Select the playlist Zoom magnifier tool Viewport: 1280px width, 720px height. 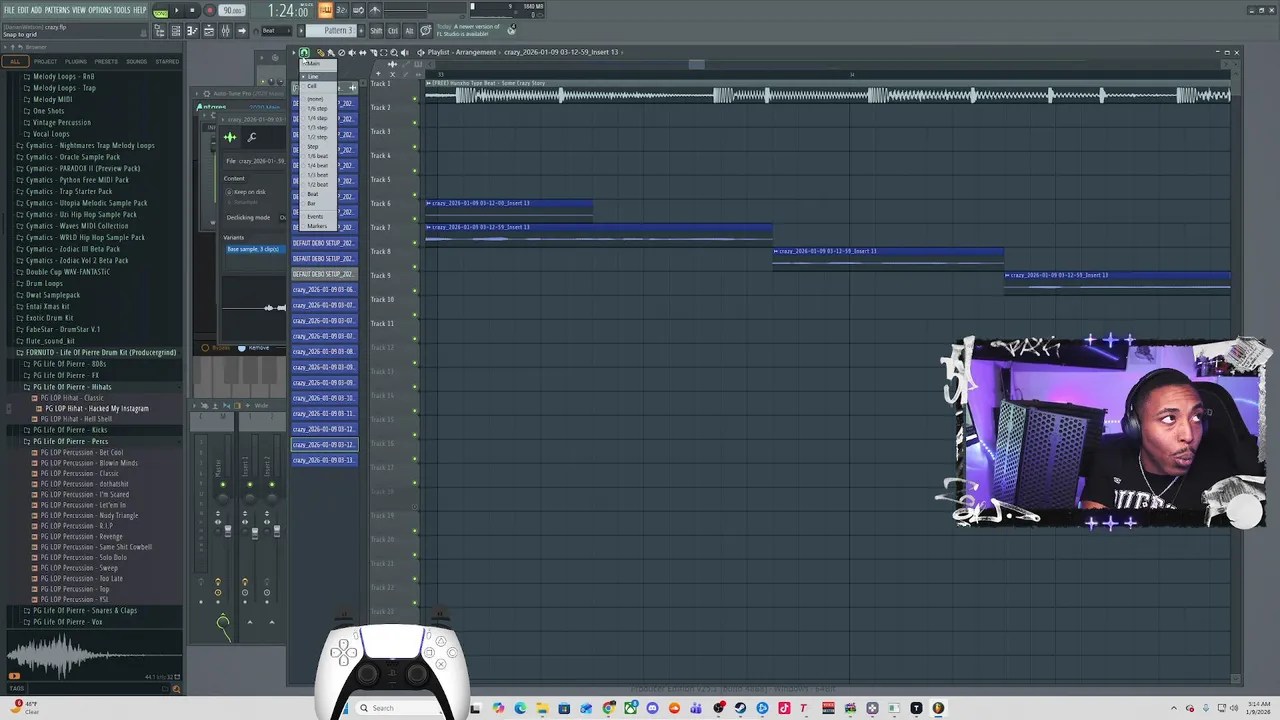394,52
